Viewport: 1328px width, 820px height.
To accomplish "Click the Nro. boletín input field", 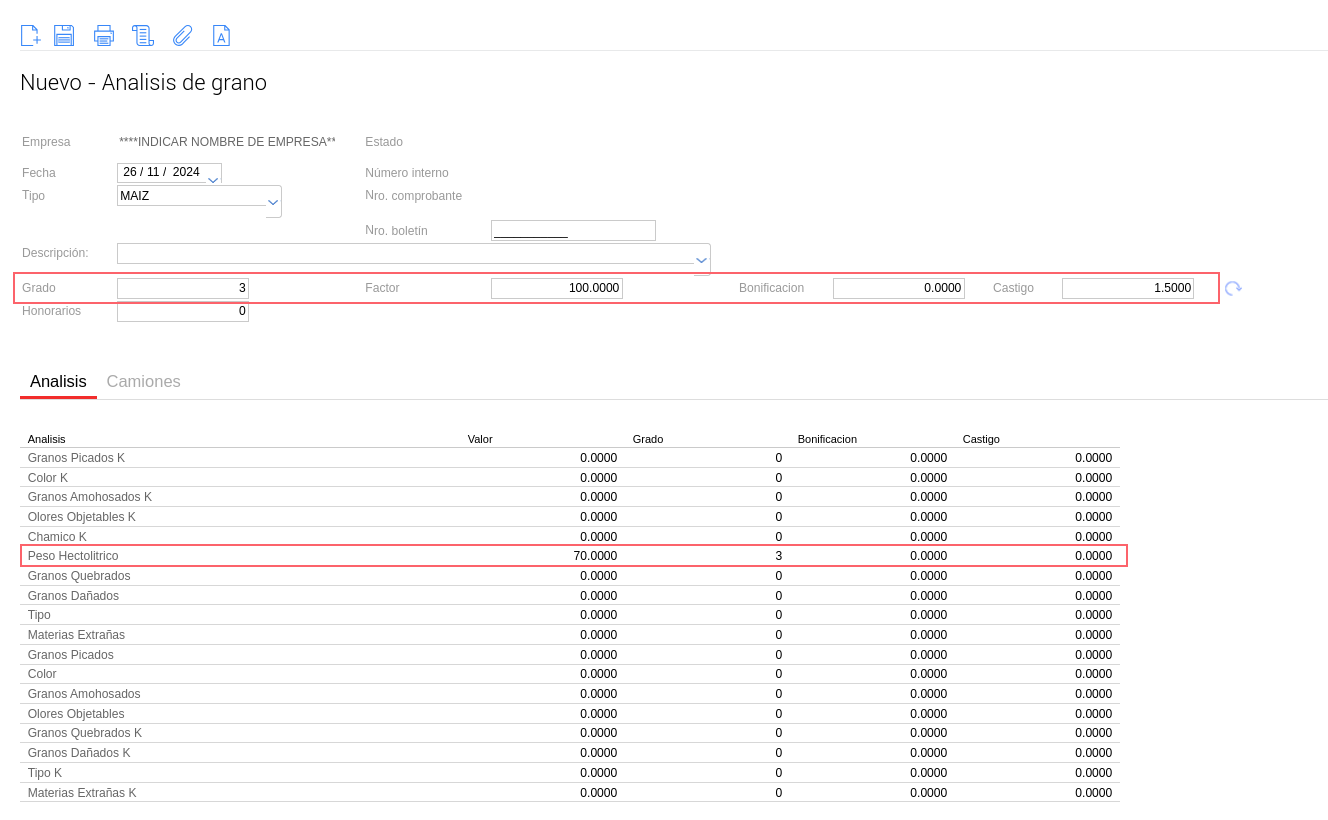I will pyautogui.click(x=573, y=231).
